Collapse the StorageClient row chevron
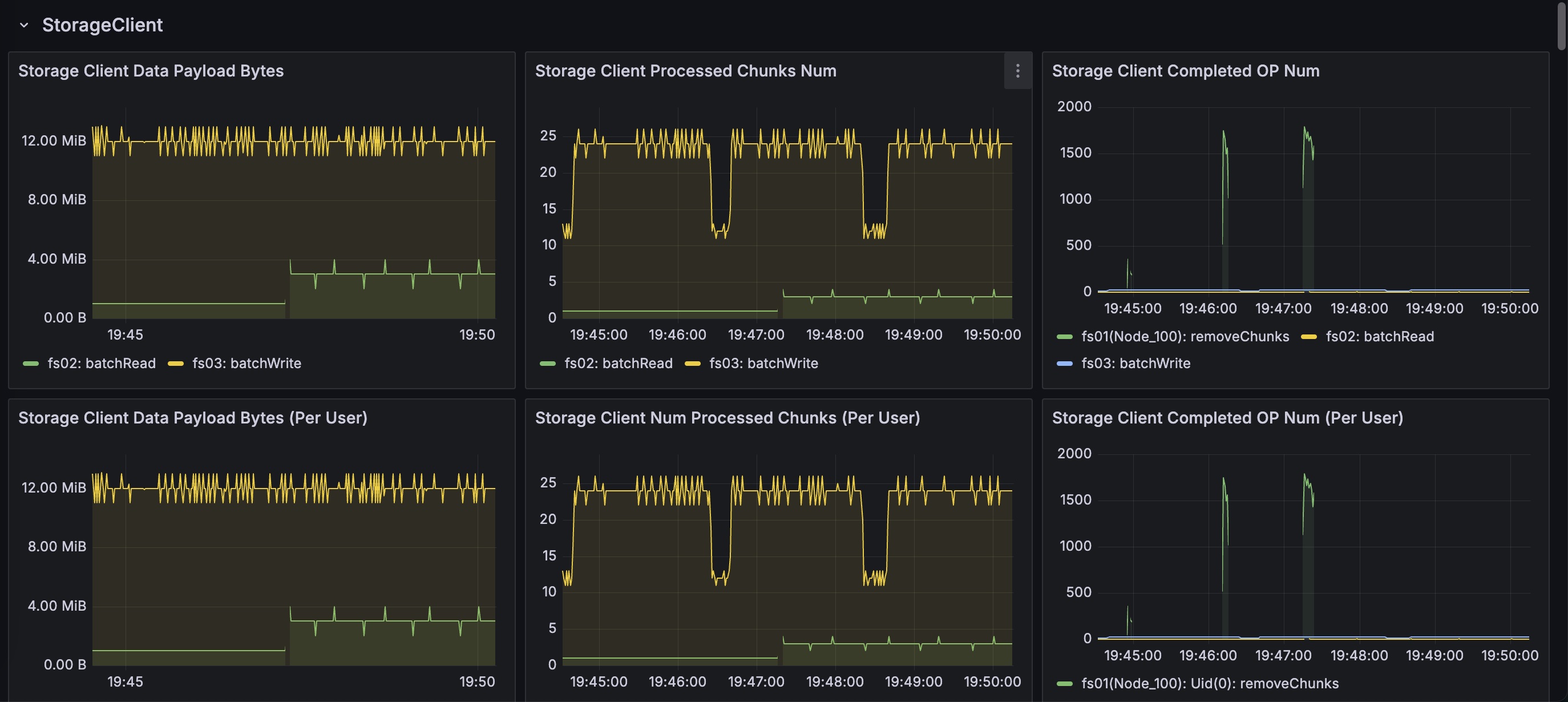The image size is (1568, 702). pos(24,25)
